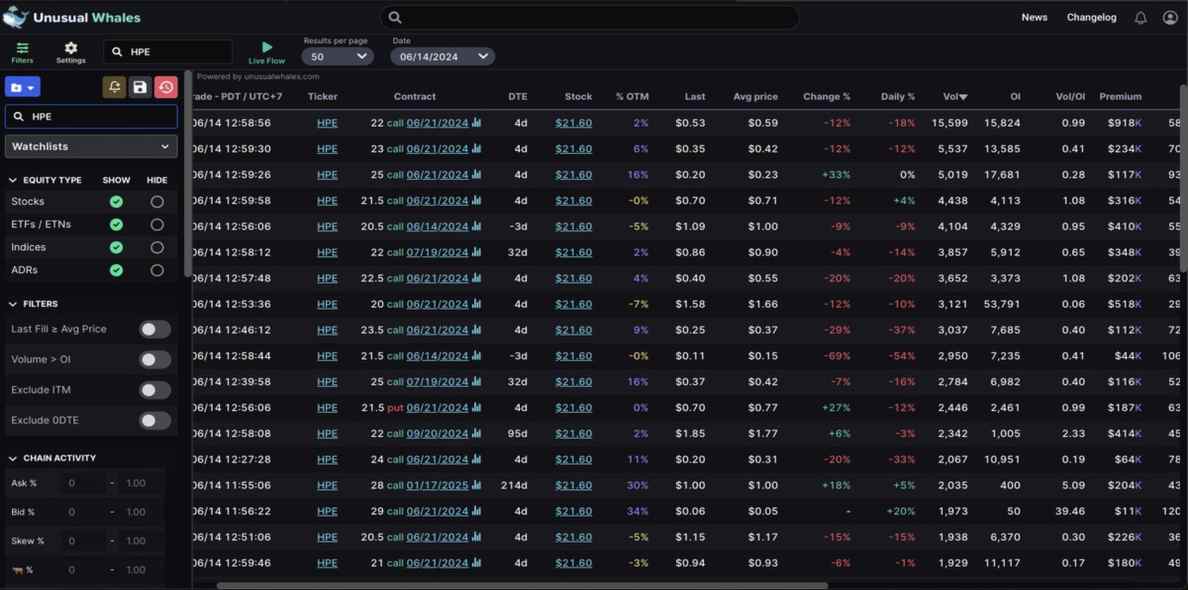Click the red reset history button
Image resolution: width=1188 pixels, height=590 pixels.
tap(166, 87)
